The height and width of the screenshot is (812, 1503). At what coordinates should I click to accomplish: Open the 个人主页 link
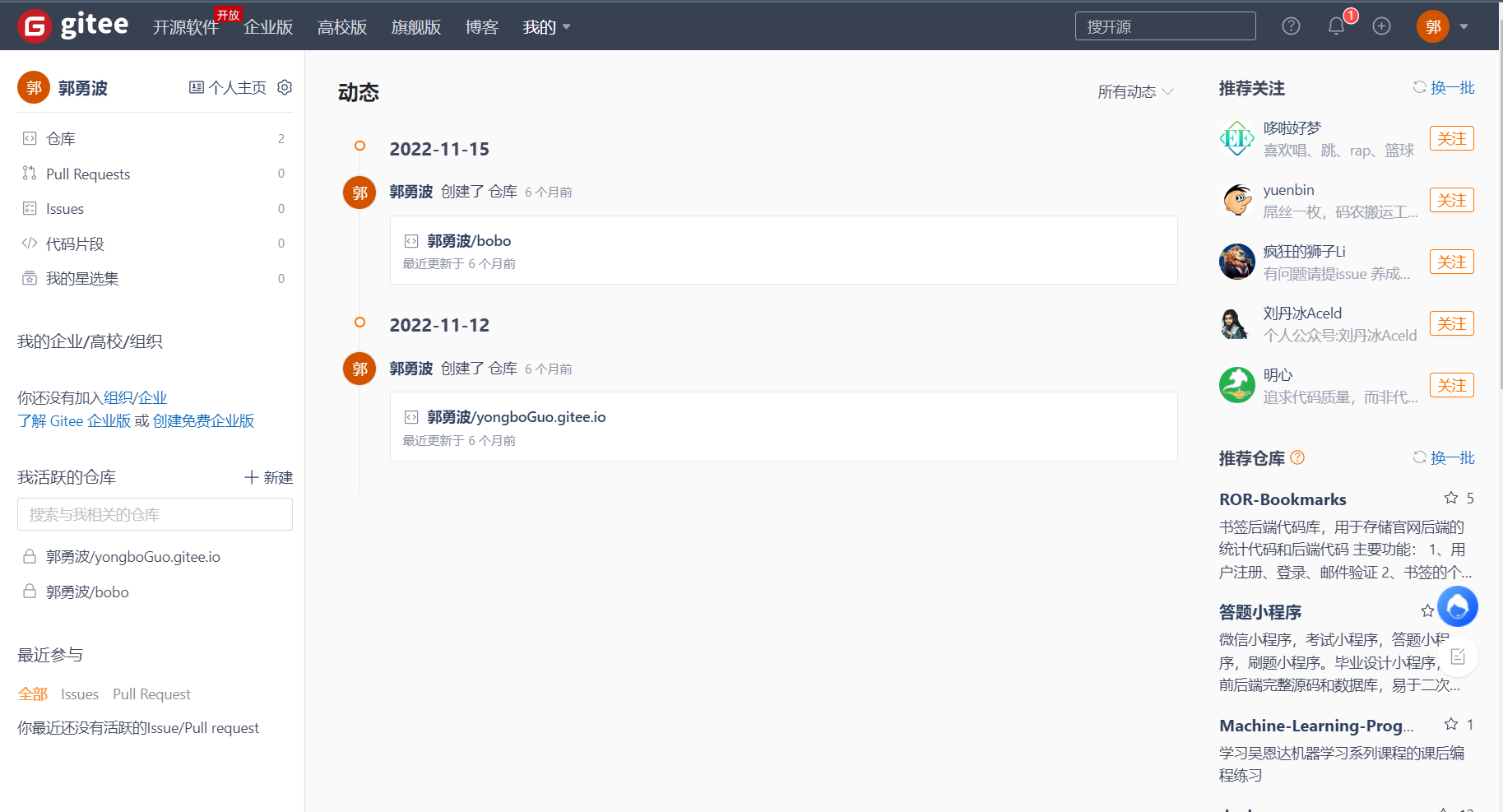coord(228,87)
